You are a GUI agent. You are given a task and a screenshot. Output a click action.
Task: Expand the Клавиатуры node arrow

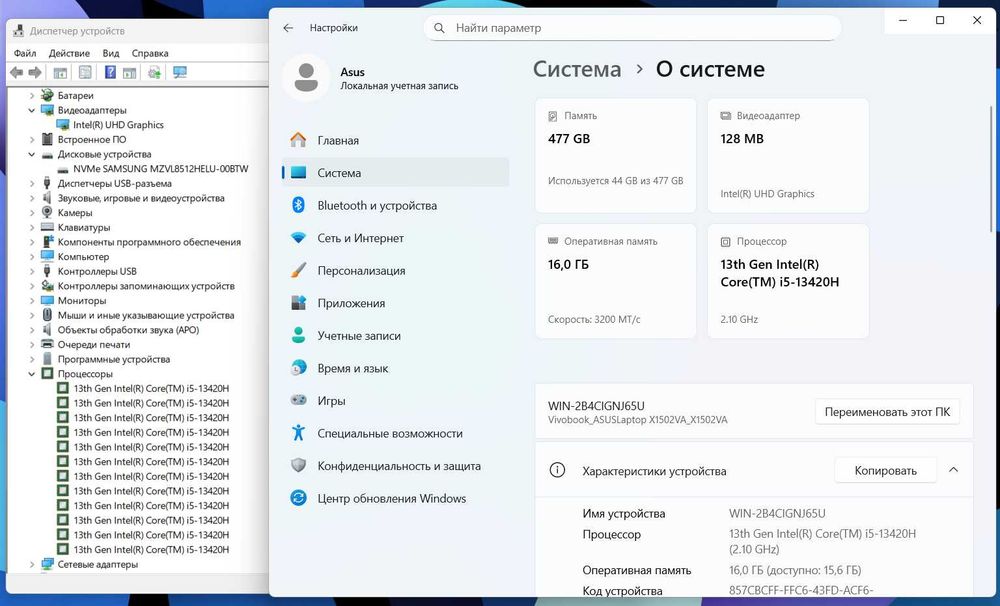(x=32, y=228)
